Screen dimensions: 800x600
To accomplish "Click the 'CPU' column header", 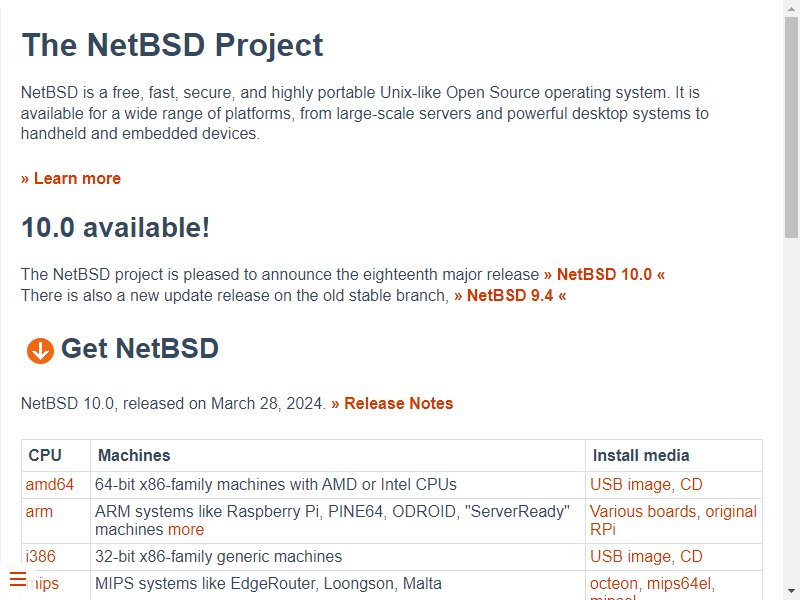I will point(45,455).
